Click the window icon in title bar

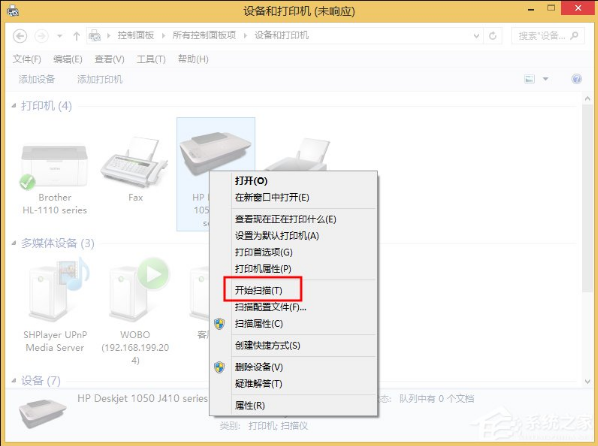(x=13, y=10)
